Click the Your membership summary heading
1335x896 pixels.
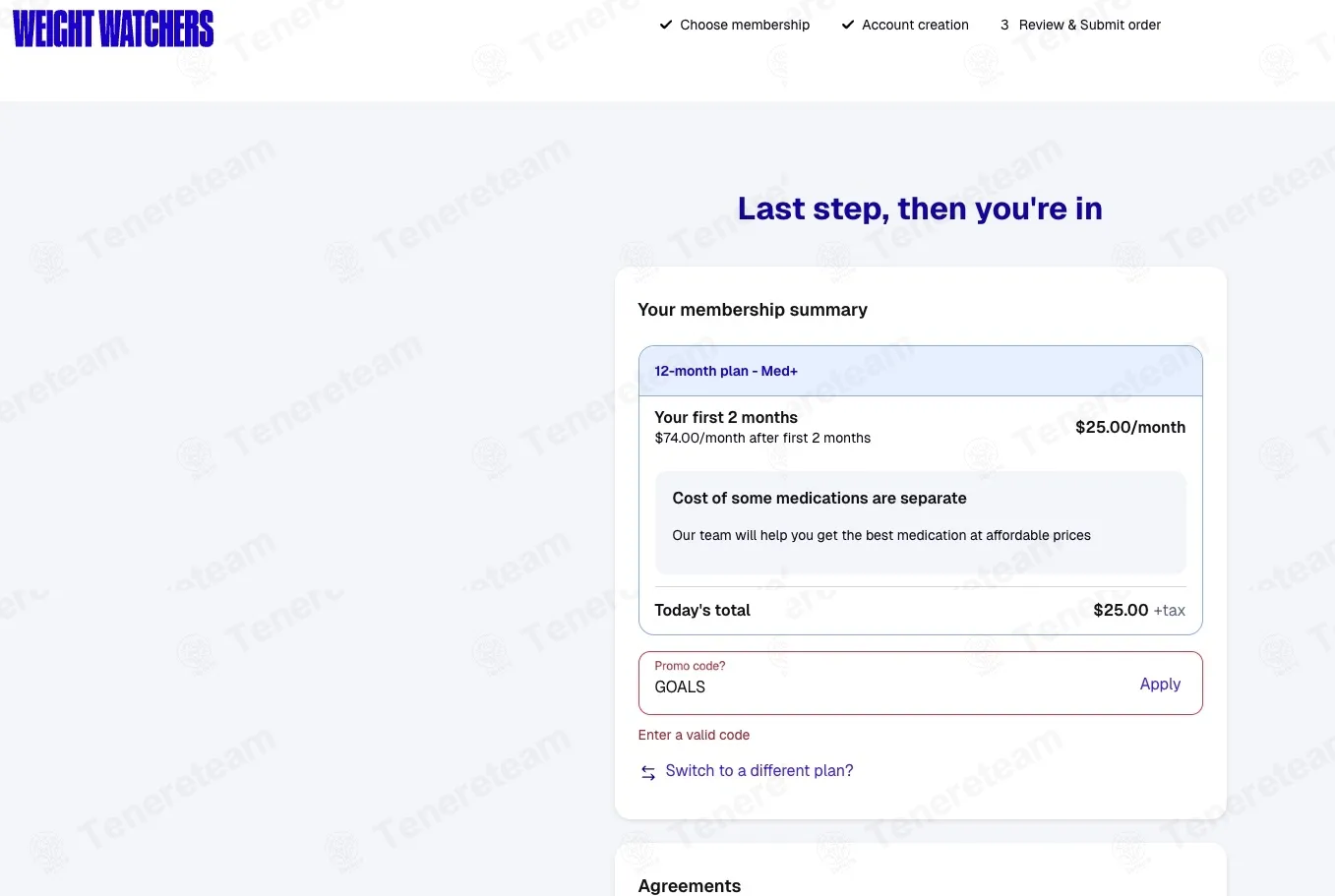pyautogui.click(x=753, y=310)
